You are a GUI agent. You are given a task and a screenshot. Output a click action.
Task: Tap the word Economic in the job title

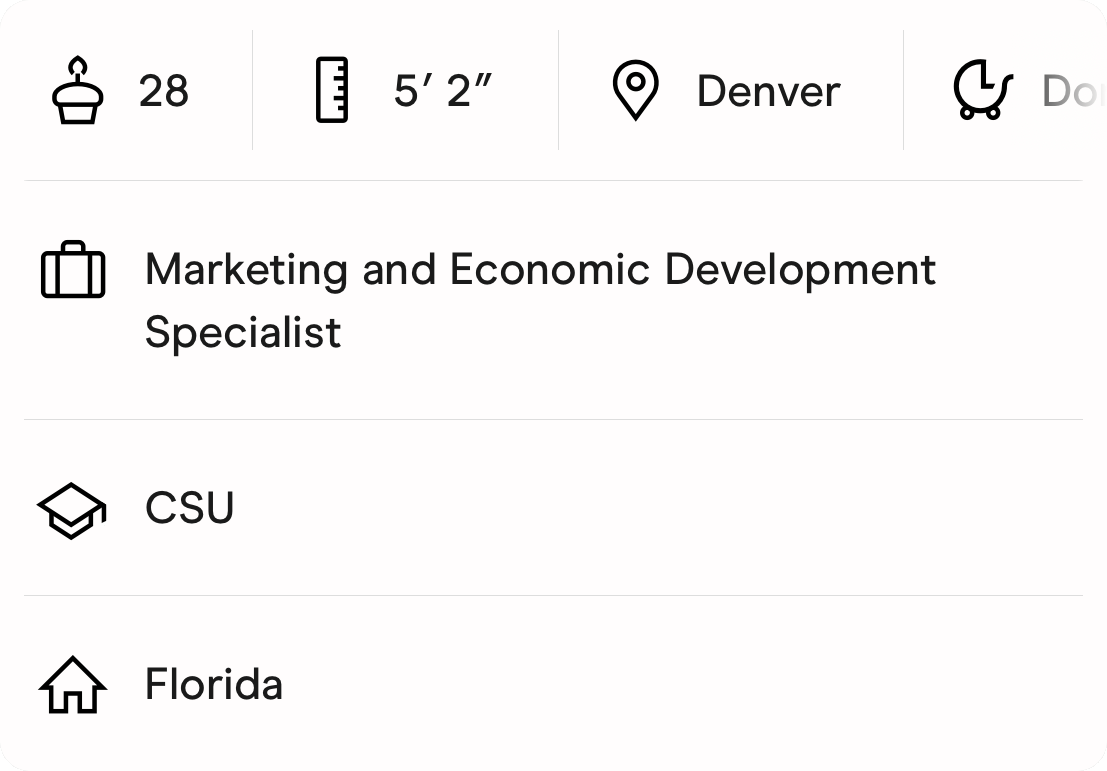click(x=550, y=270)
